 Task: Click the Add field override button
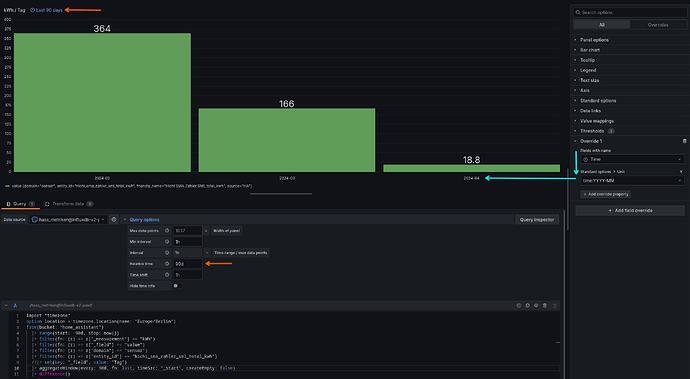tap(630, 210)
